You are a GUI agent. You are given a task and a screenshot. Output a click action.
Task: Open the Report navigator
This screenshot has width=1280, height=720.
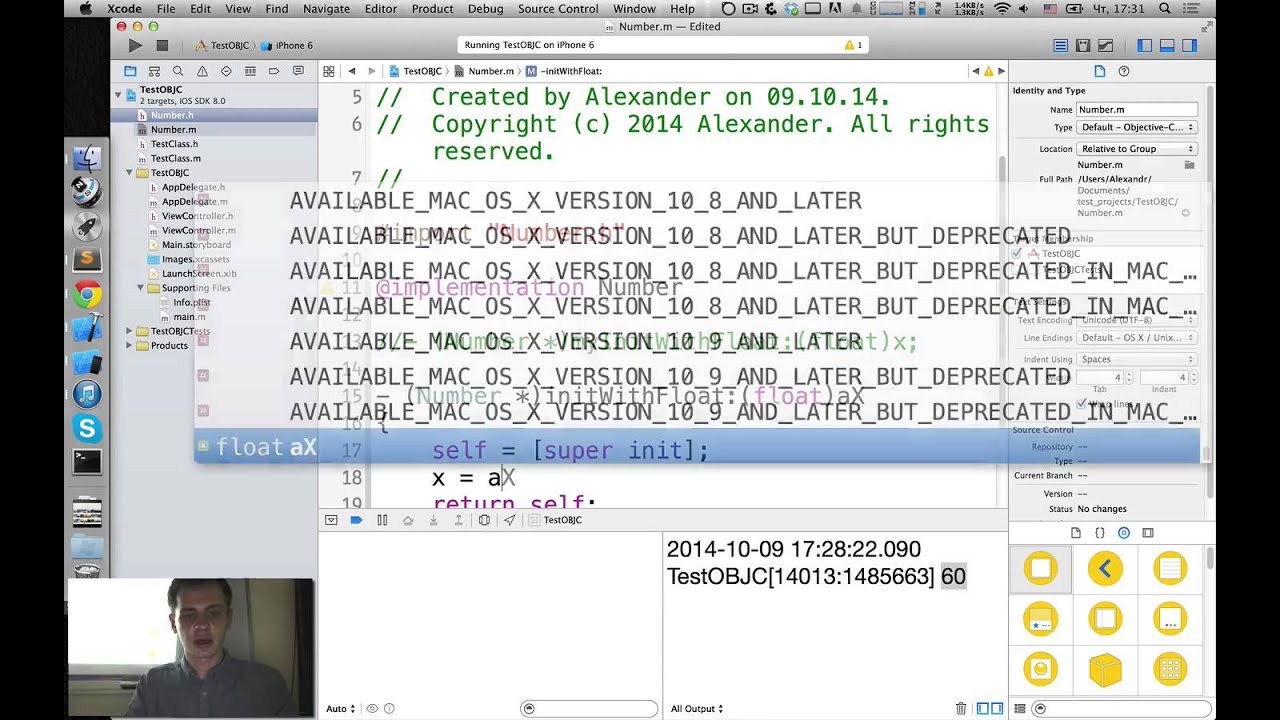pos(298,71)
